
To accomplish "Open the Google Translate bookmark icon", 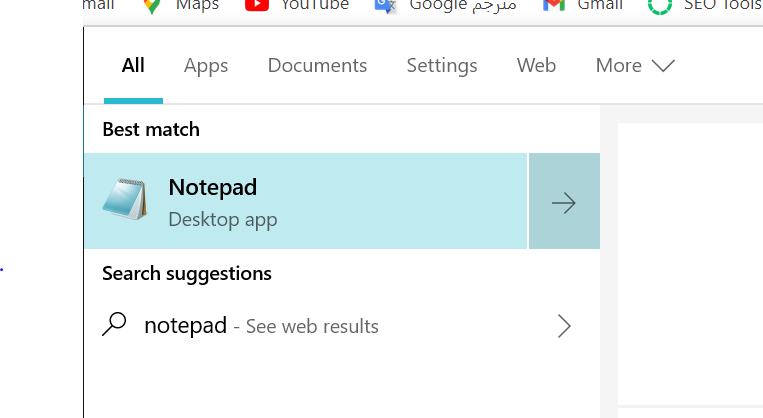I will click(385, 6).
